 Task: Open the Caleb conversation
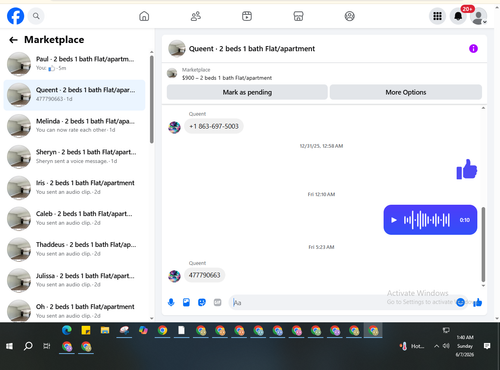pyautogui.click(x=74, y=219)
